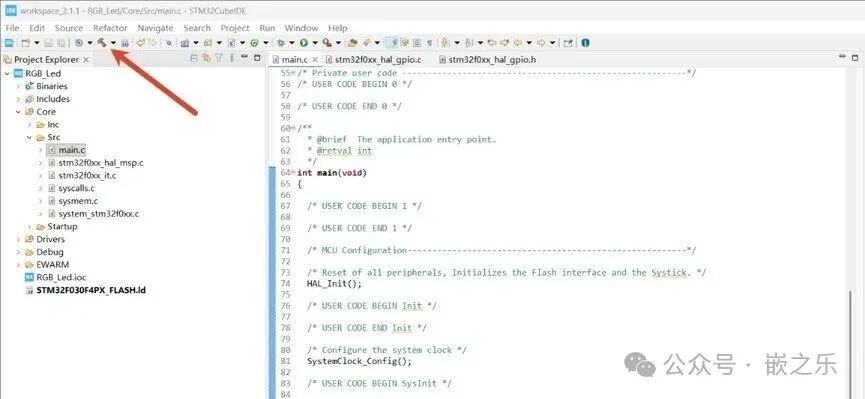Switch to the stm32f0xx_hal_gpio.h tab

click(x=487, y=60)
